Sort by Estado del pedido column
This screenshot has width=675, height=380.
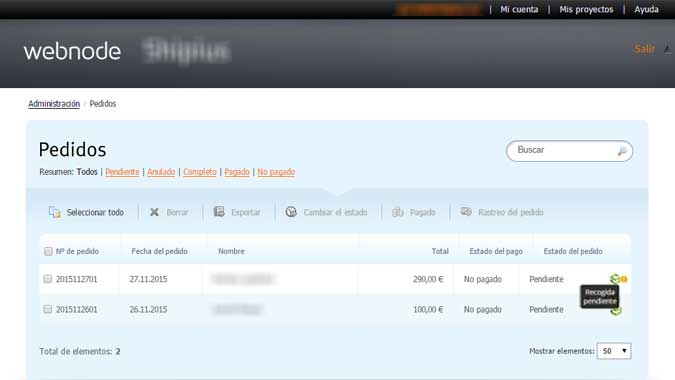click(573, 251)
